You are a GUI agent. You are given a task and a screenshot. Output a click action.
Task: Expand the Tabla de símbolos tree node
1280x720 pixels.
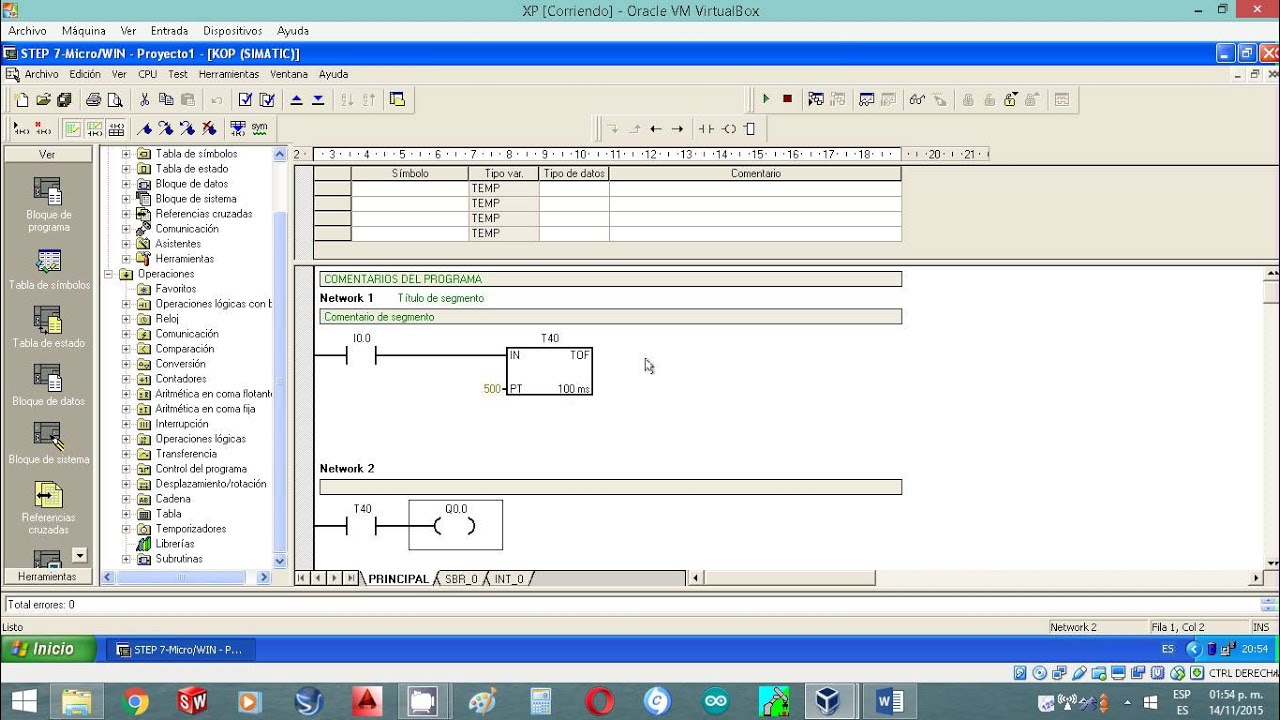pyautogui.click(x=126, y=154)
